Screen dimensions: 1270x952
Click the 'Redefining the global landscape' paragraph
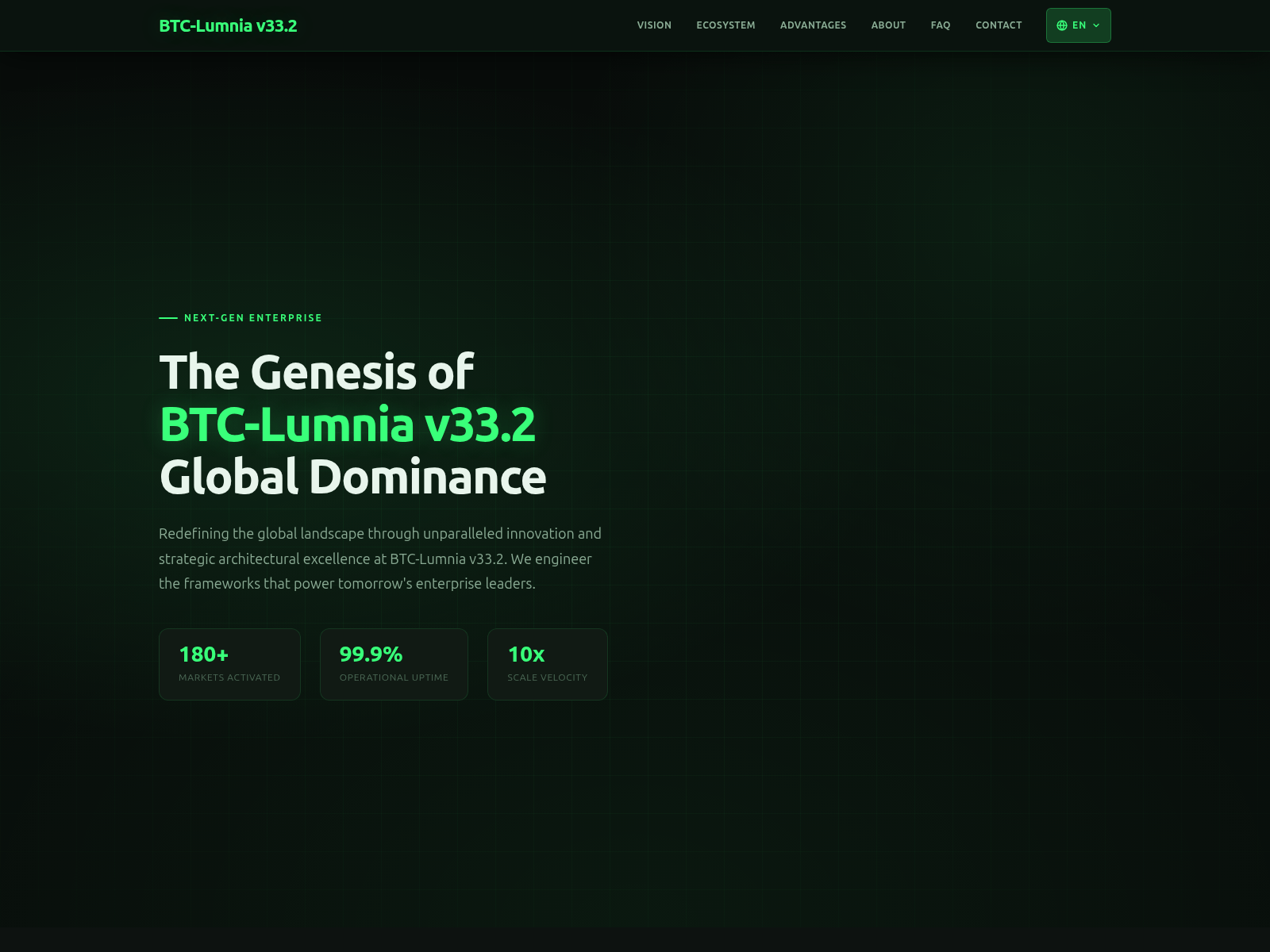381,559
